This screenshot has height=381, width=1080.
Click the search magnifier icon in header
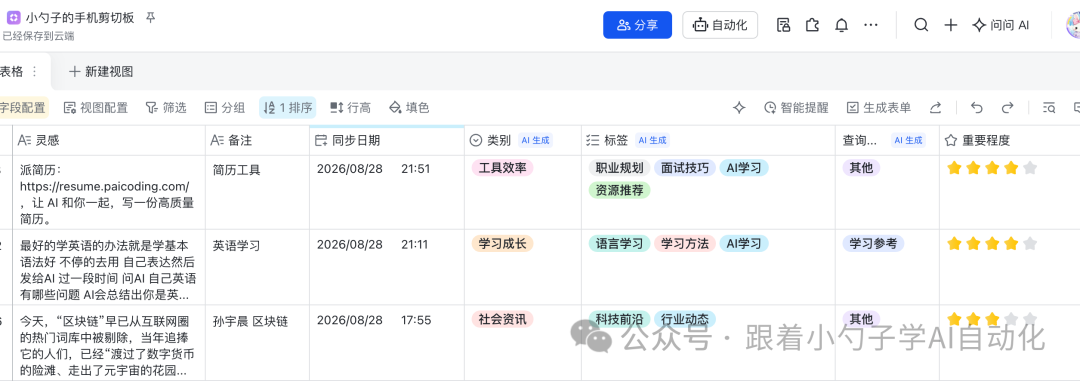tap(921, 25)
